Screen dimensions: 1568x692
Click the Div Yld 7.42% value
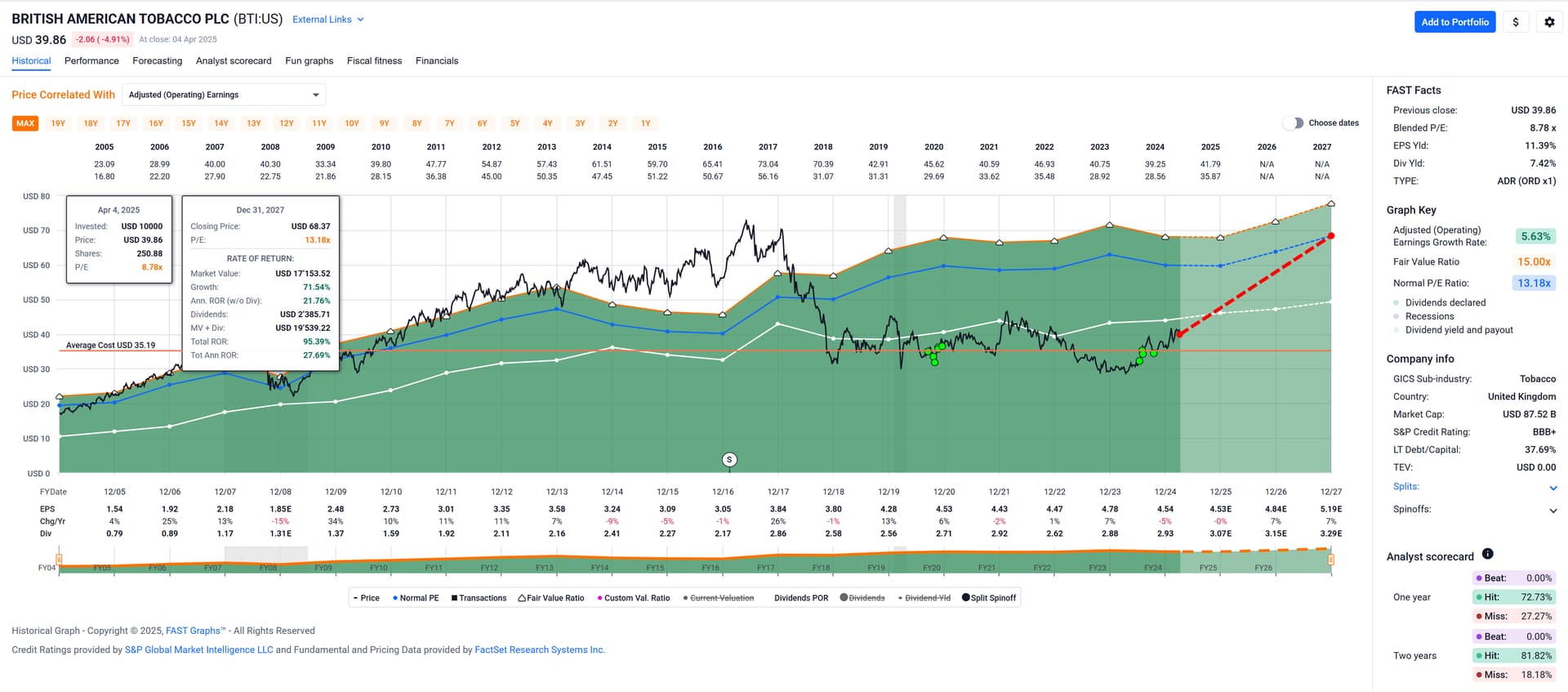[x=1543, y=163]
